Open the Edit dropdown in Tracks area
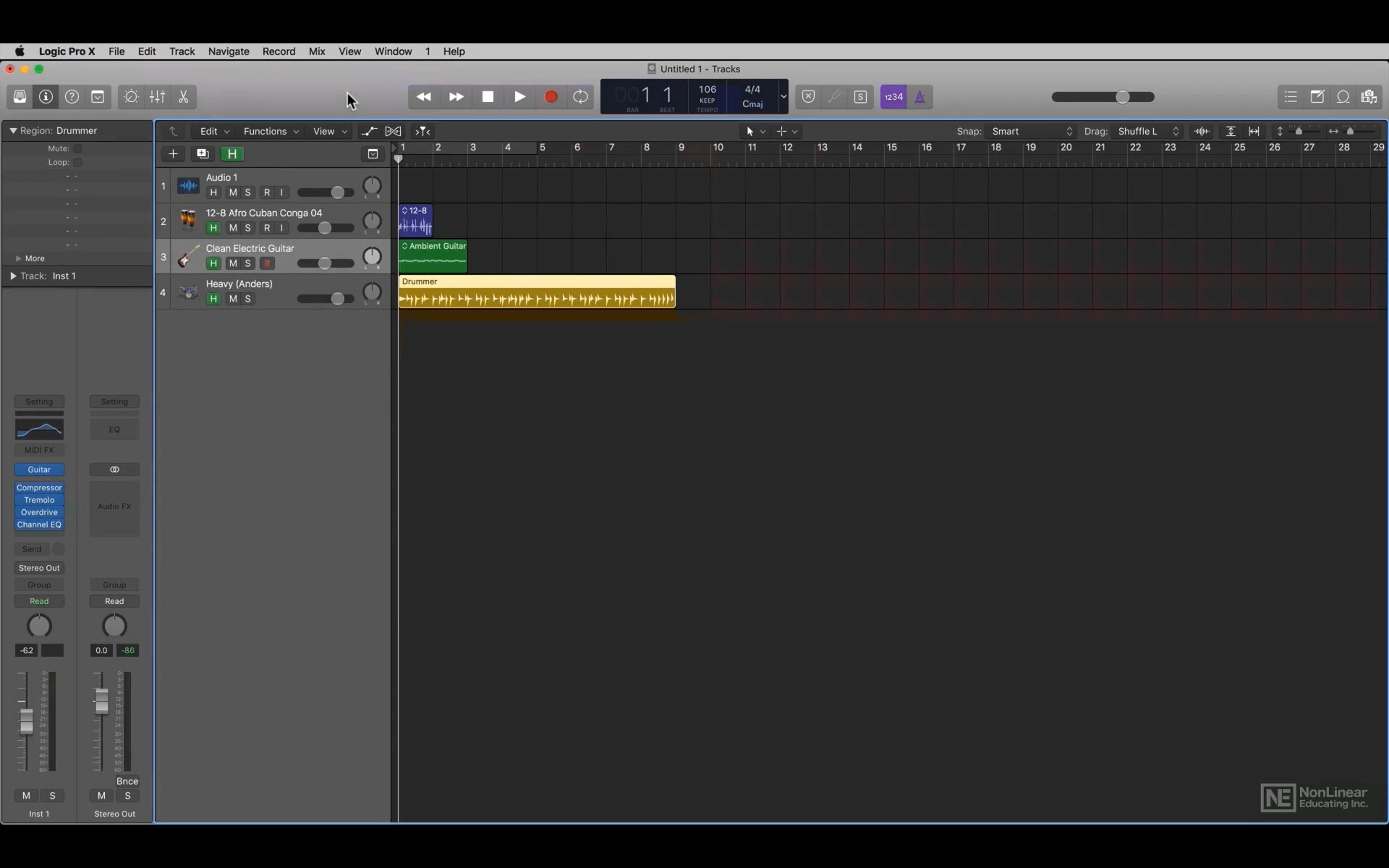Screen dimensions: 1389x868 pos(215,132)
